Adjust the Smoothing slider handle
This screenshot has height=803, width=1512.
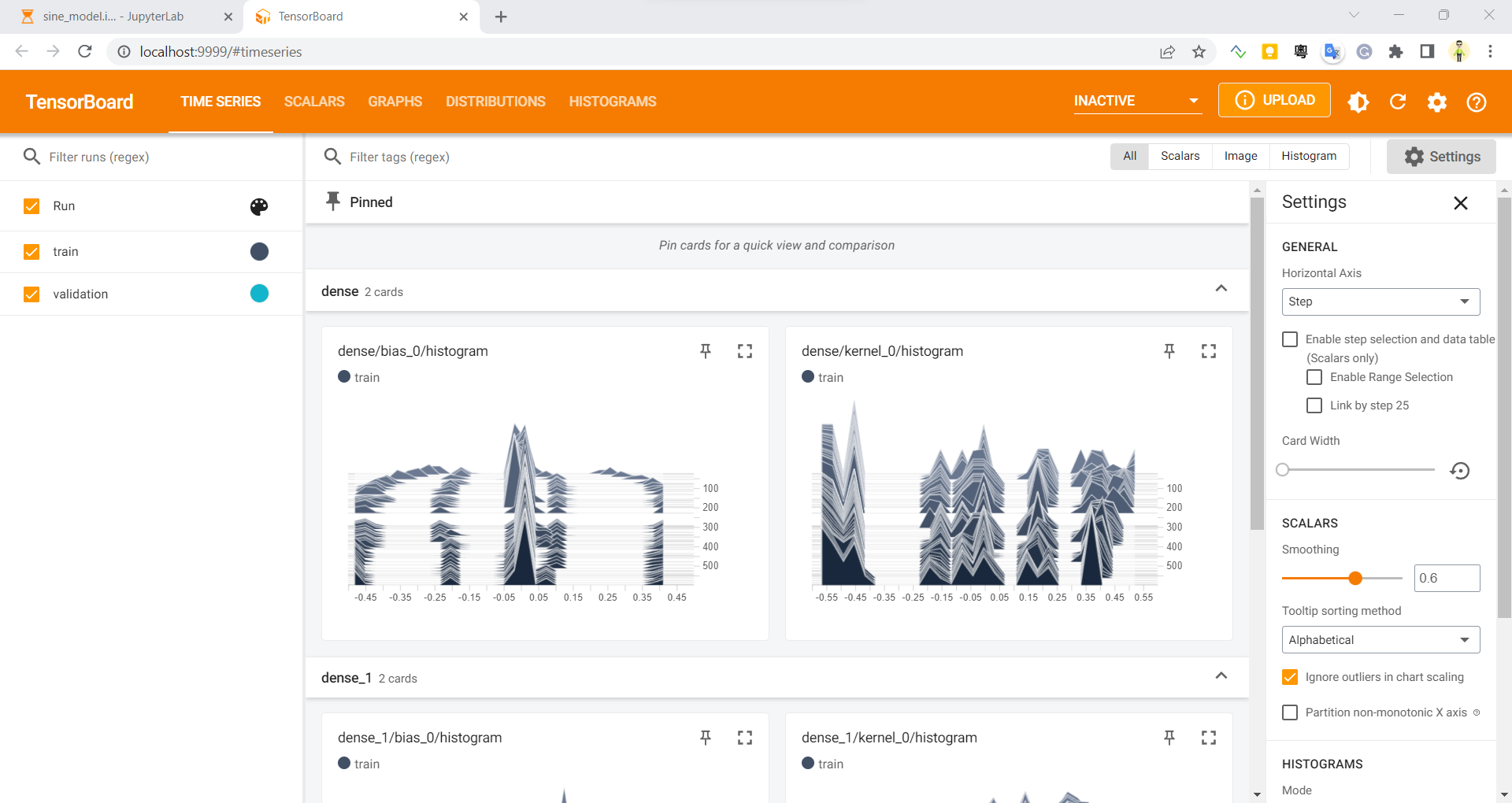pos(1355,579)
